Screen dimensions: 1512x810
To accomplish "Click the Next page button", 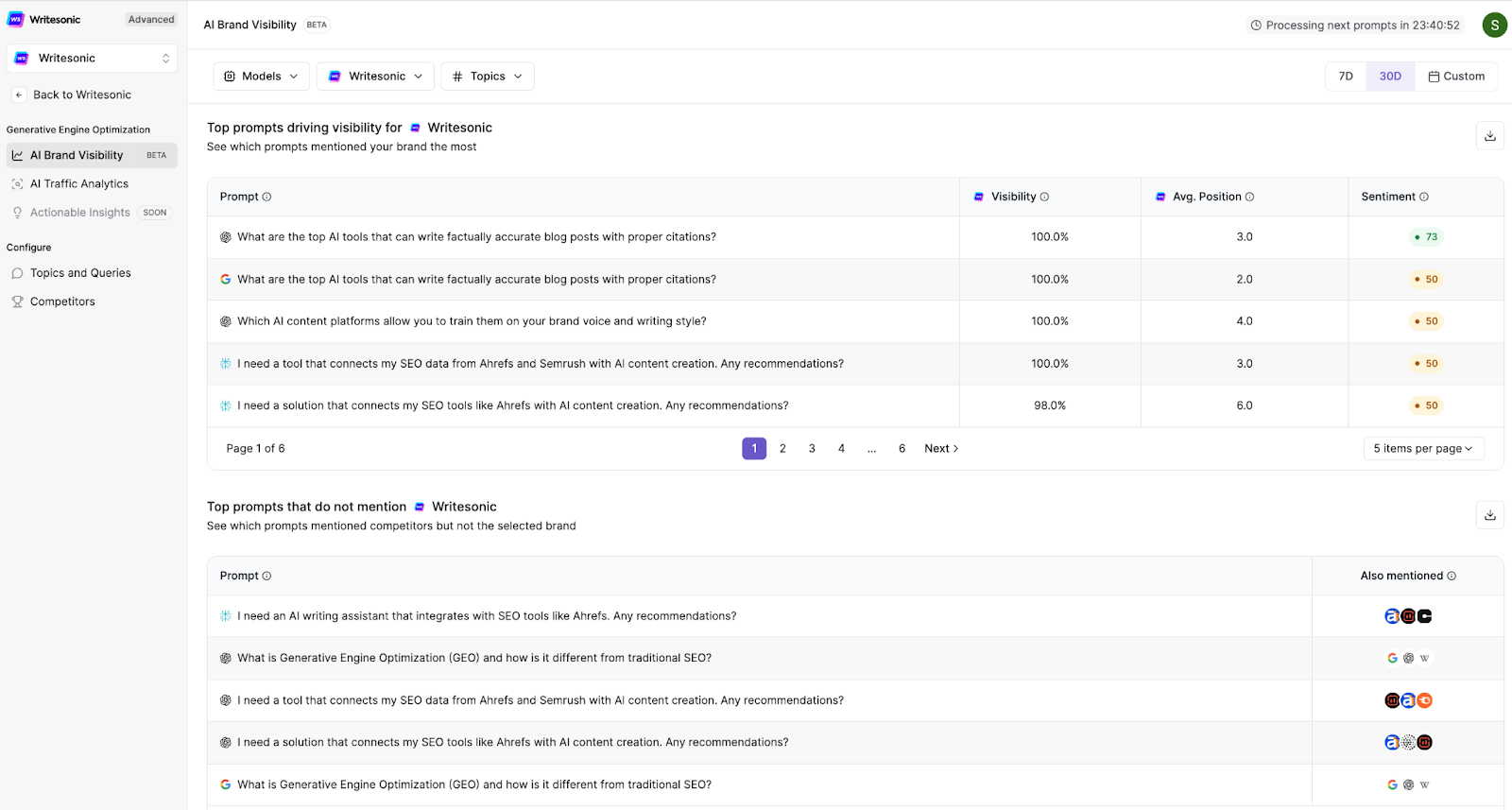I will [941, 449].
